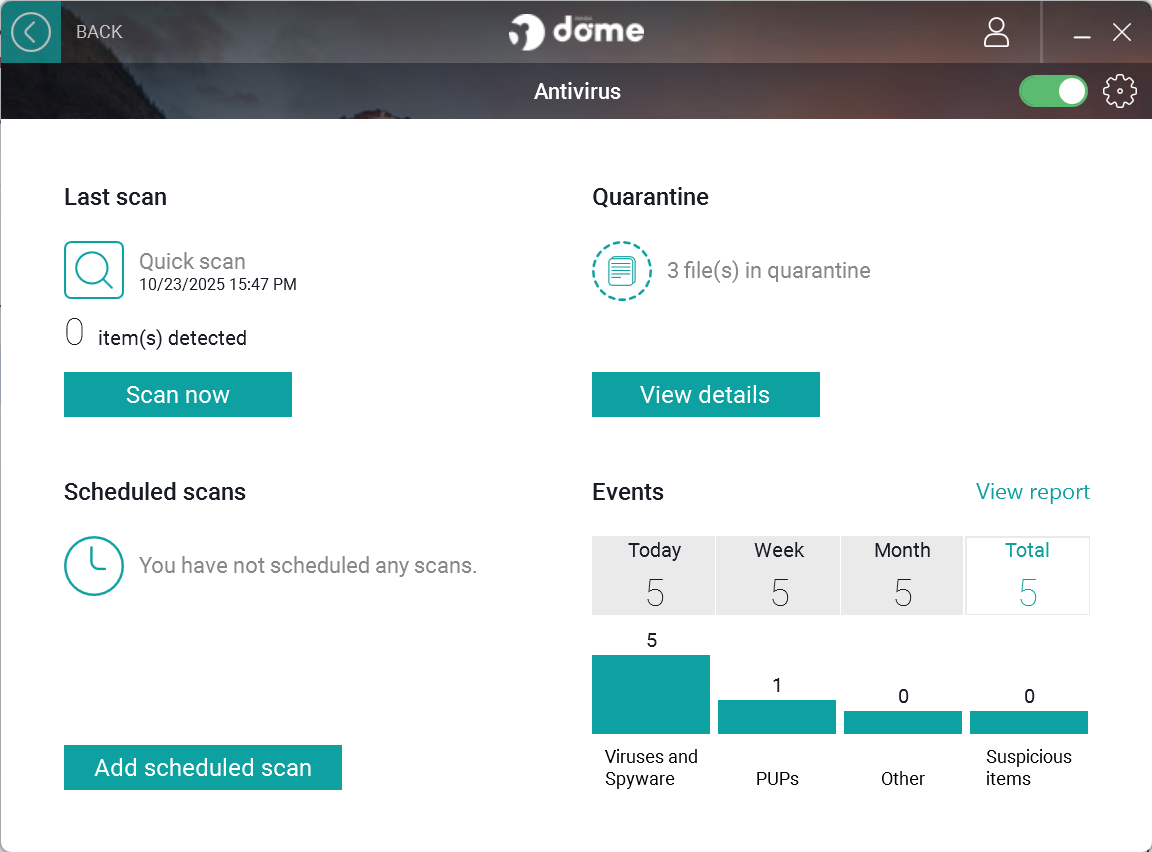Click the Panda Dome logo
This screenshot has width=1152, height=852.
click(576, 31)
